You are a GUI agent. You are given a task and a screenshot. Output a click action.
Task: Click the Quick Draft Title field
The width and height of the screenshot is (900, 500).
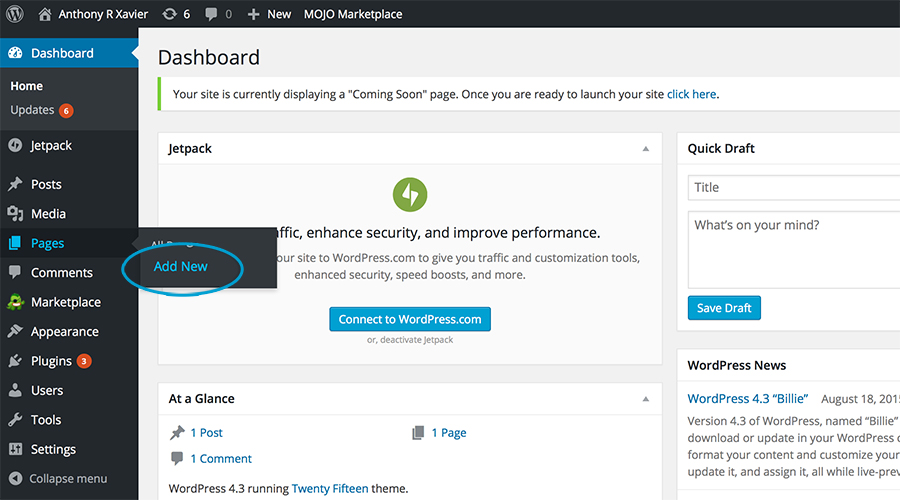[794, 187]
